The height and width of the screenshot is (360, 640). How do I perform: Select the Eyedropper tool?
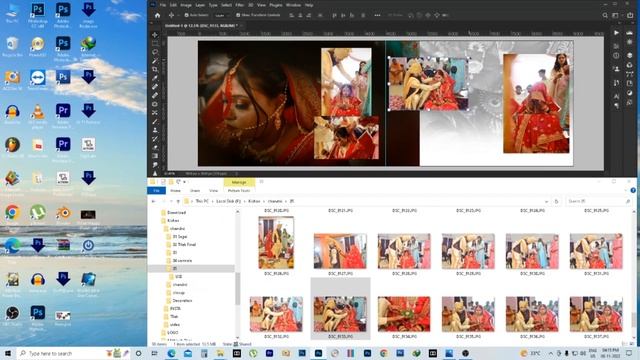[x=155, y=78]
